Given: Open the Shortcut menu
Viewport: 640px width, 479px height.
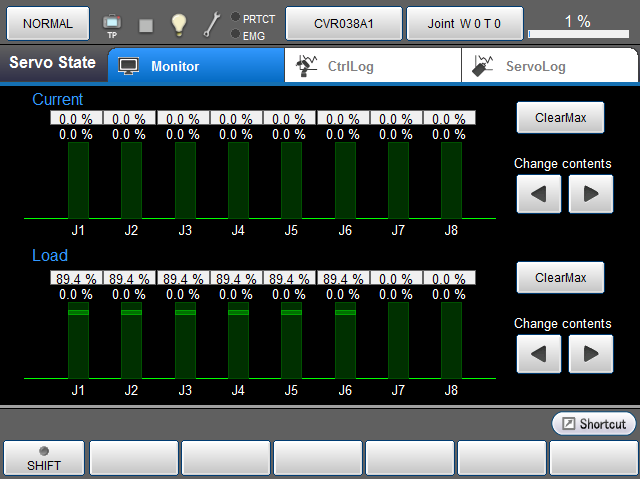Looking at the screenshot, I should pyautogui.click(x=593, y=424).
